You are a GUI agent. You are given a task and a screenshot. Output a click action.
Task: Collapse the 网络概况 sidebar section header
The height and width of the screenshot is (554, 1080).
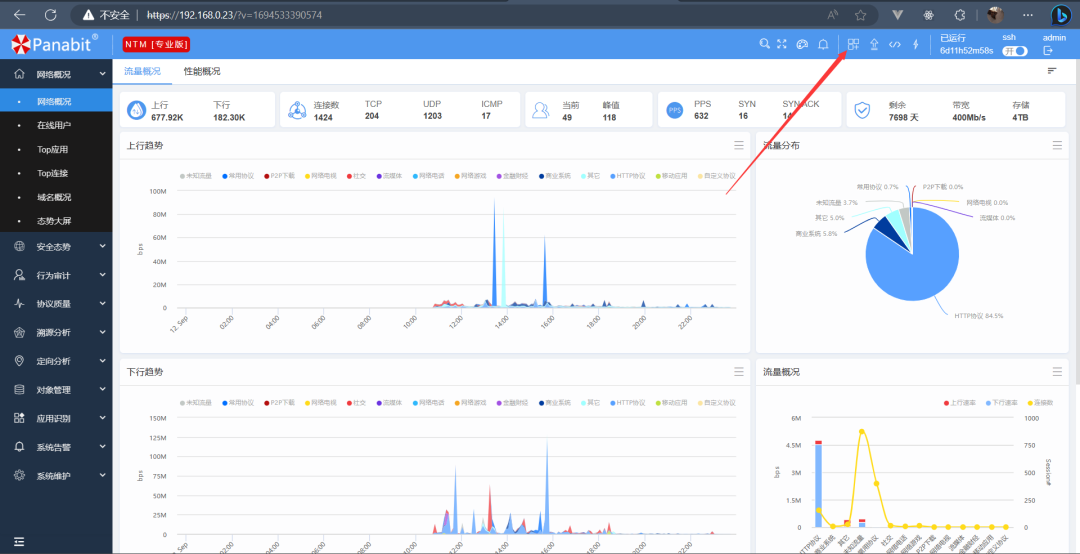tap(56, 74)
